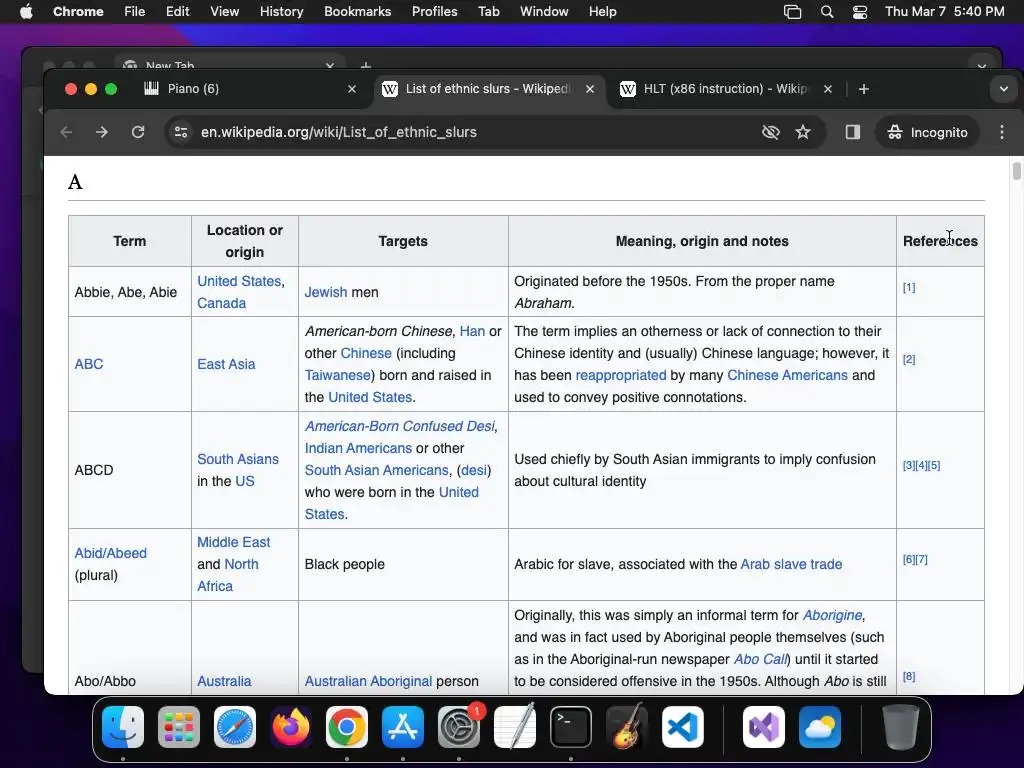Follow the Australian Aboriginal link
1024x768 pixels.
coord(368,681)
